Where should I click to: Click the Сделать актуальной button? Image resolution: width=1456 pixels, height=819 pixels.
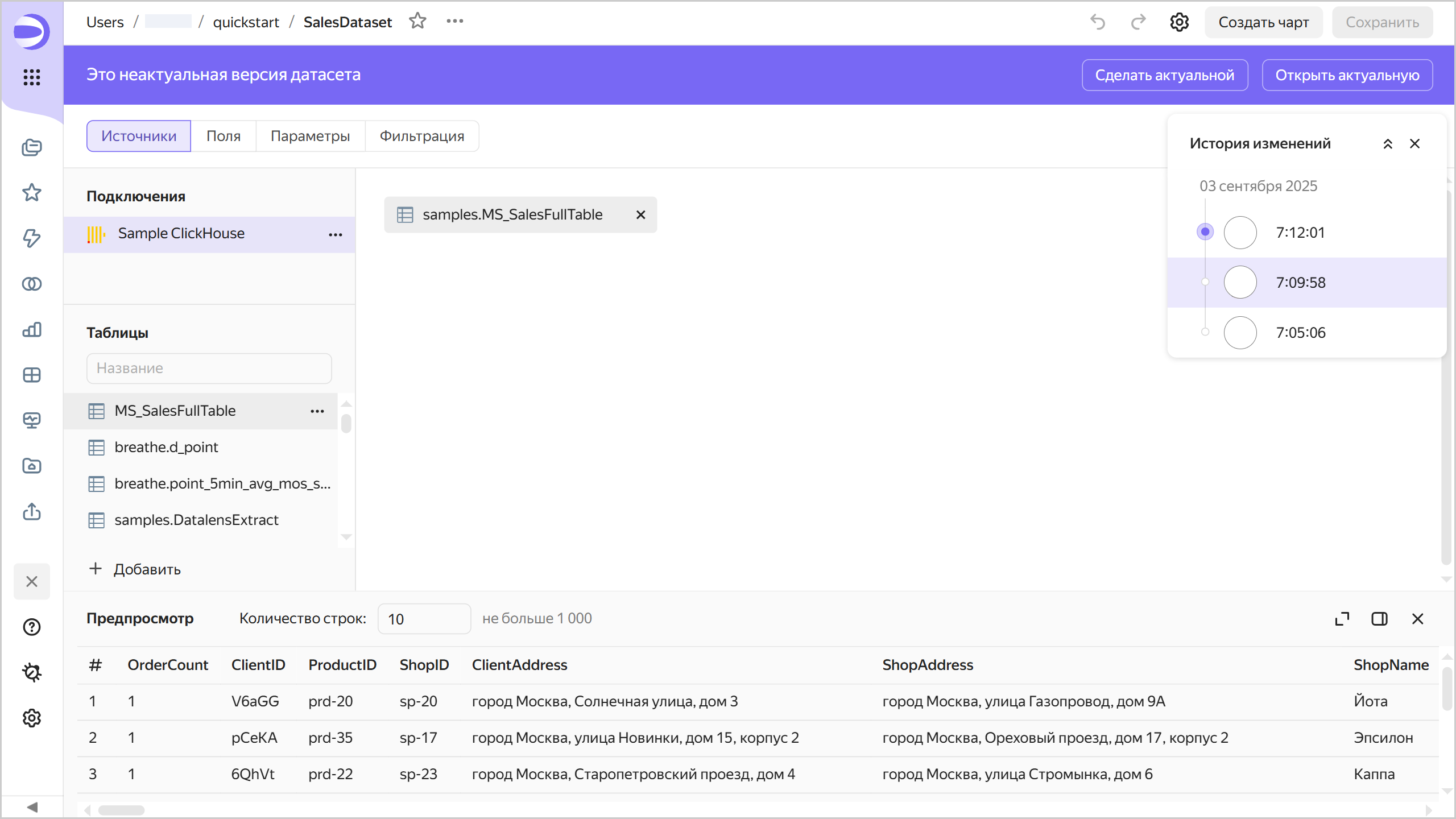click(x=1164, y=75)
